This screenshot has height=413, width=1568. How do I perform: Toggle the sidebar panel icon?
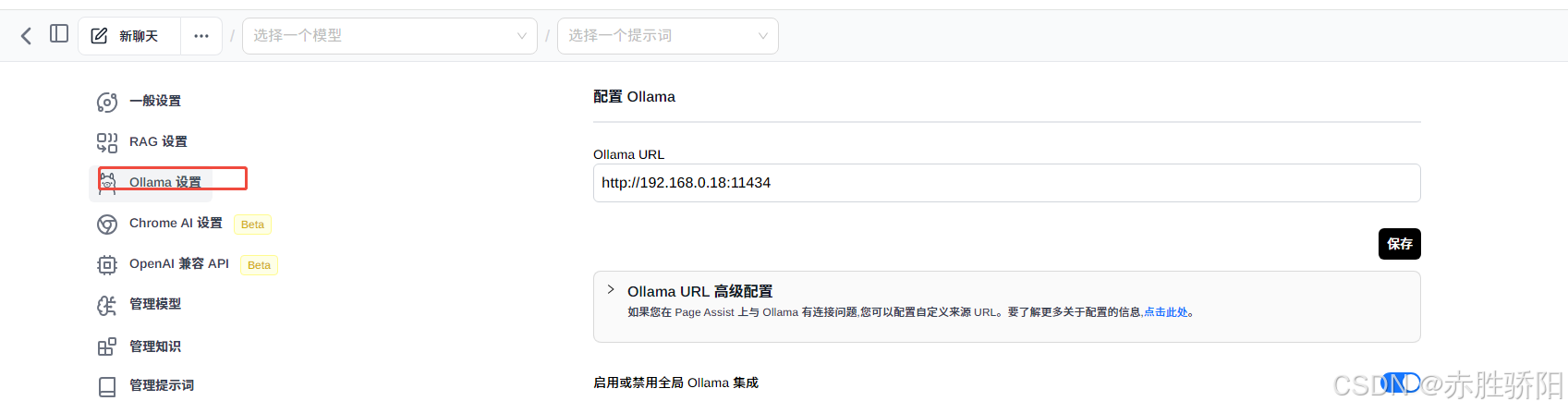pyautogui.click(x=59, y=34)
